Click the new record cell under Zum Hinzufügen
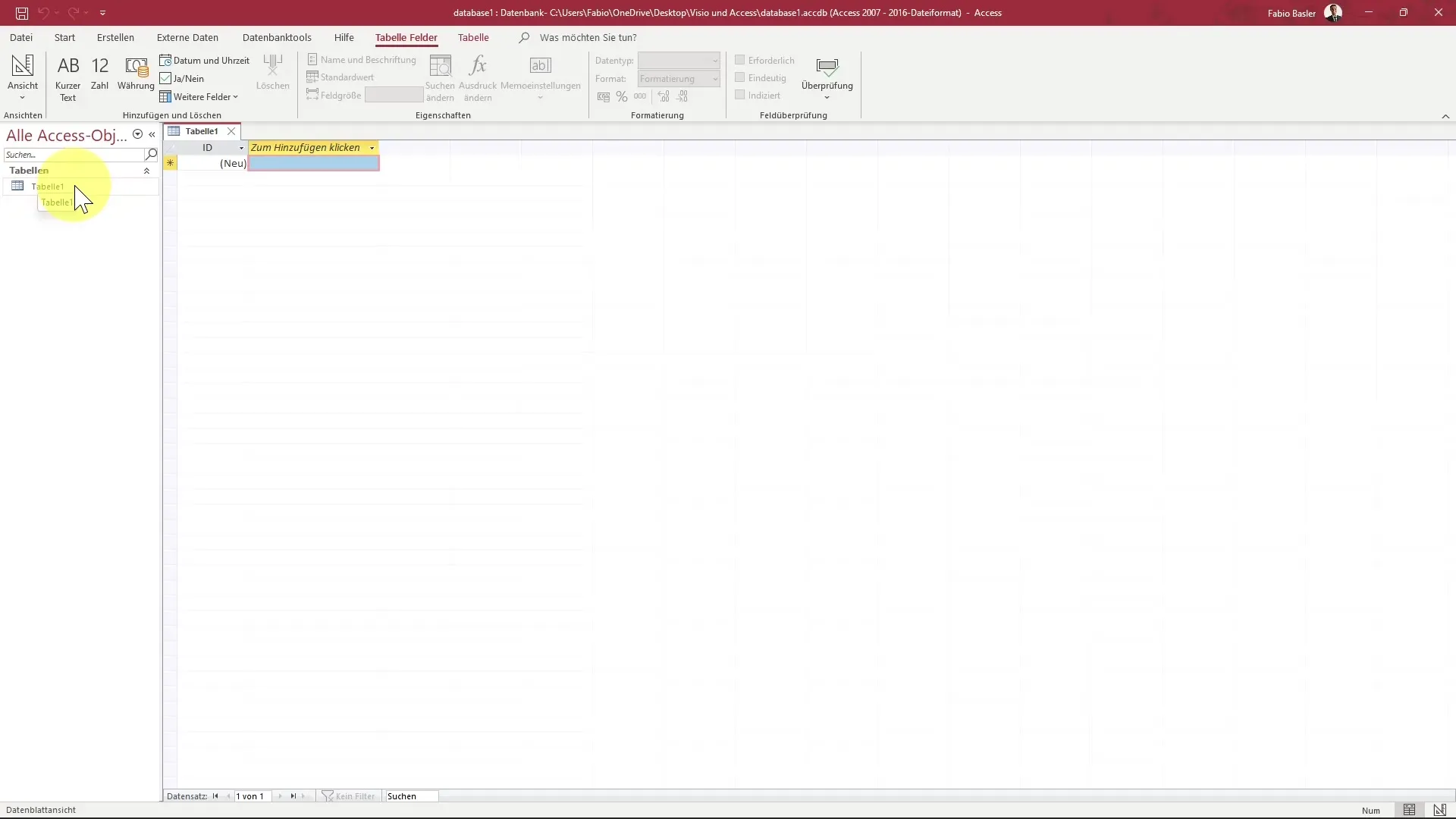The image size is (1456, 819). [314, 163]
